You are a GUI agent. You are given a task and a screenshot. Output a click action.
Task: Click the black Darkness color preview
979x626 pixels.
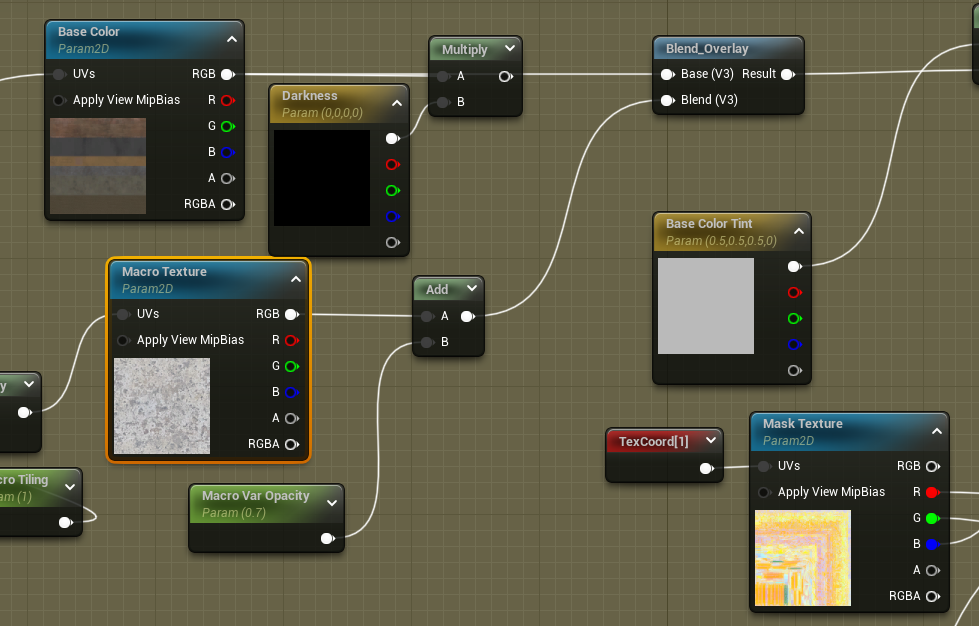tap(322, 178)
